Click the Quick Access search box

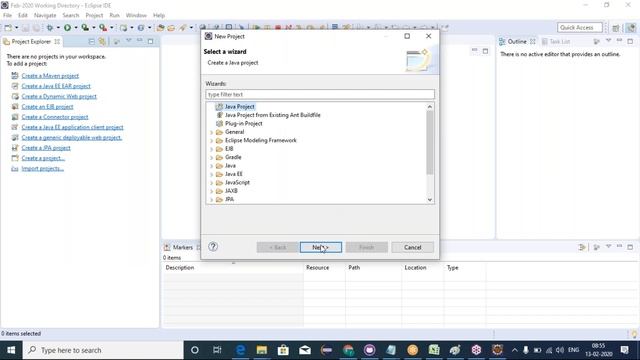pyautogui.click(x=579, y=27)
